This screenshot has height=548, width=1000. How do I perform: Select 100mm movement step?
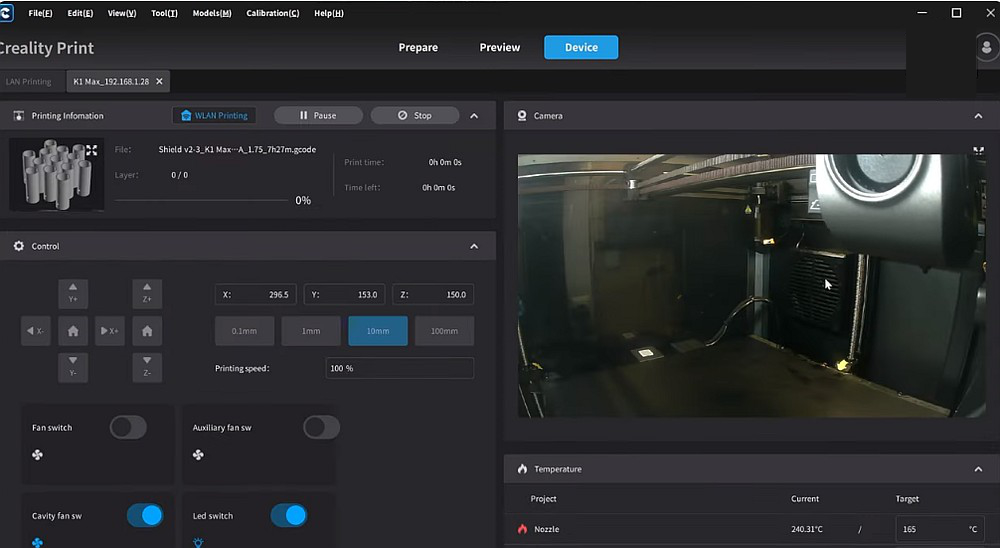click(444, 331)
